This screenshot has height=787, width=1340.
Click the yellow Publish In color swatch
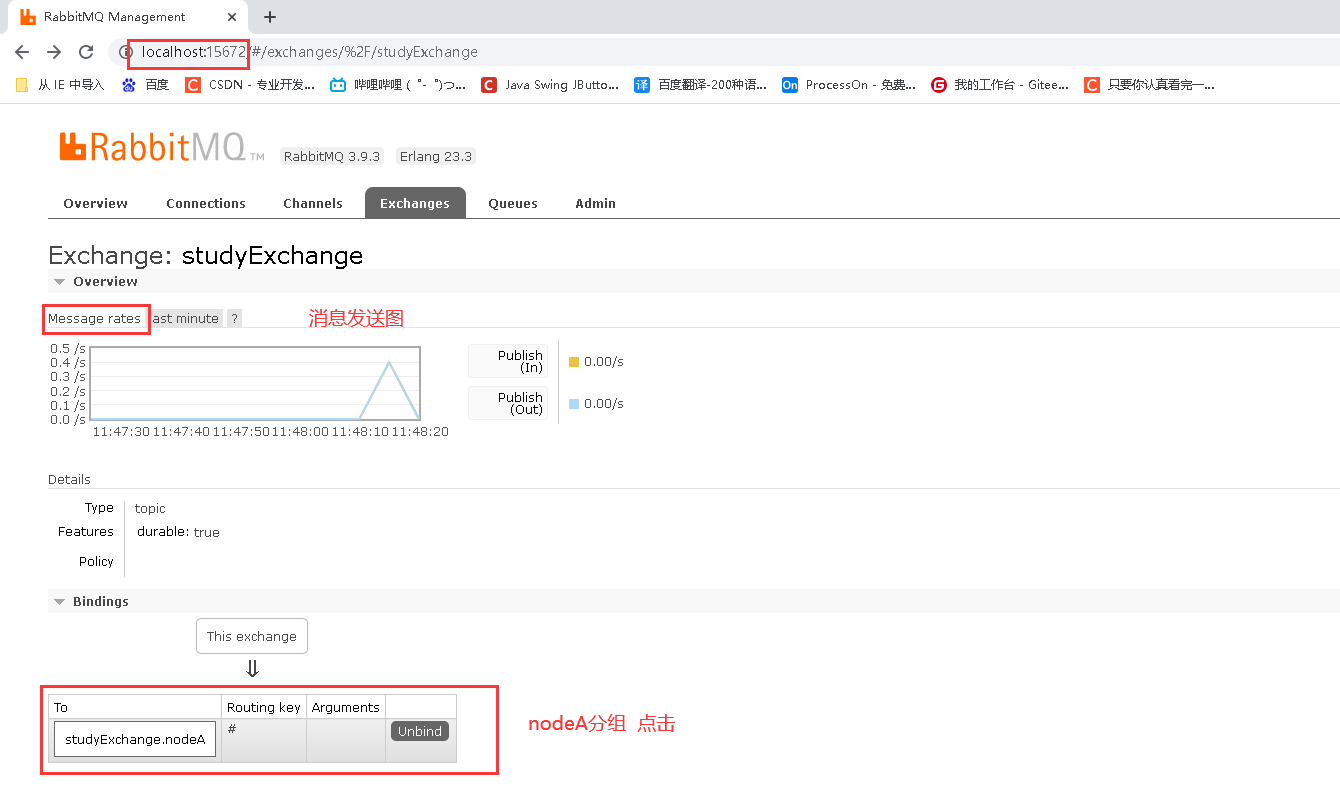tap(574, 362)
